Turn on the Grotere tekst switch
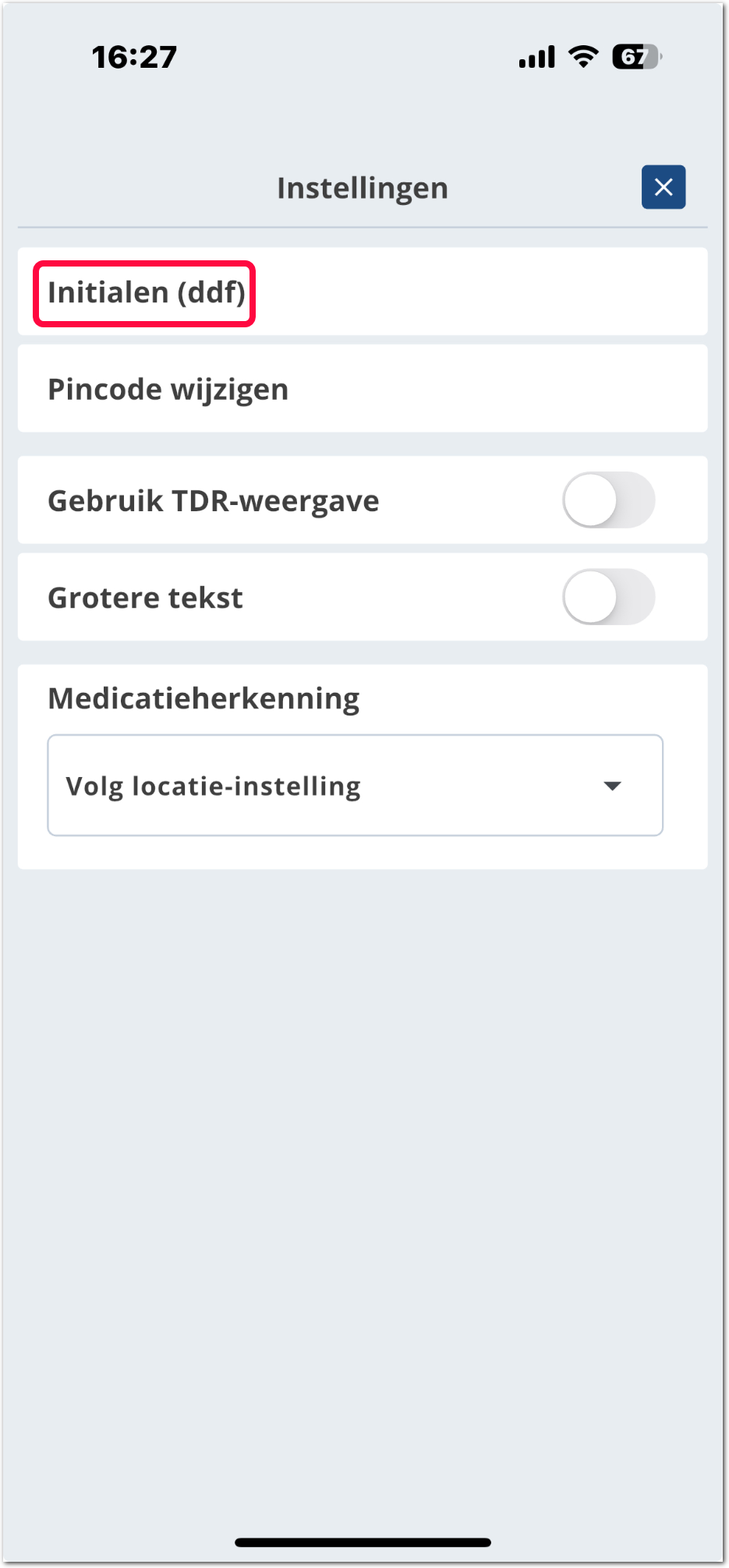Viewport: 729px width, 1568px height. (x=608, y=597)
